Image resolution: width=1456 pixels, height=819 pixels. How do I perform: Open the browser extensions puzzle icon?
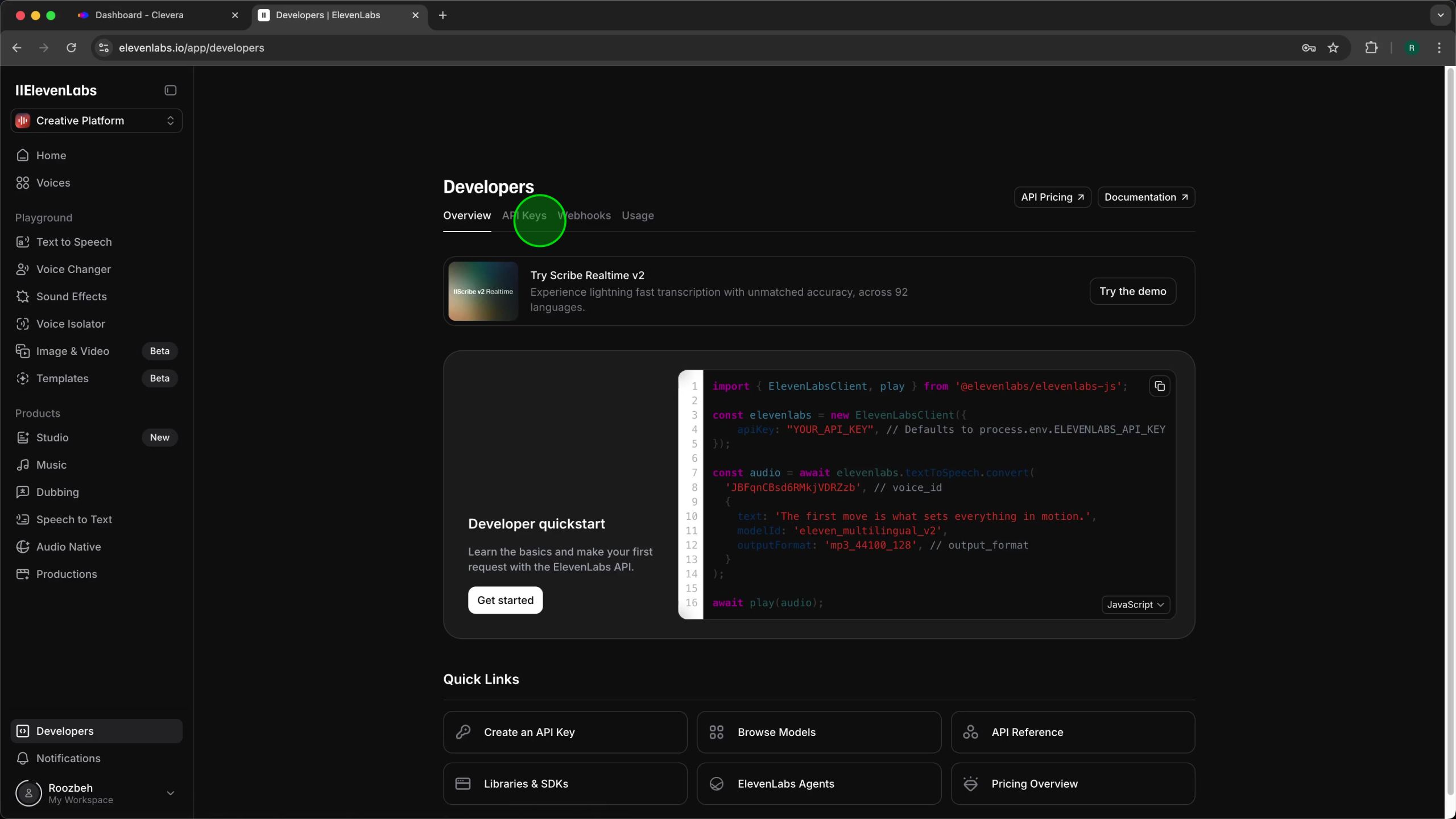coord(1371,48)
